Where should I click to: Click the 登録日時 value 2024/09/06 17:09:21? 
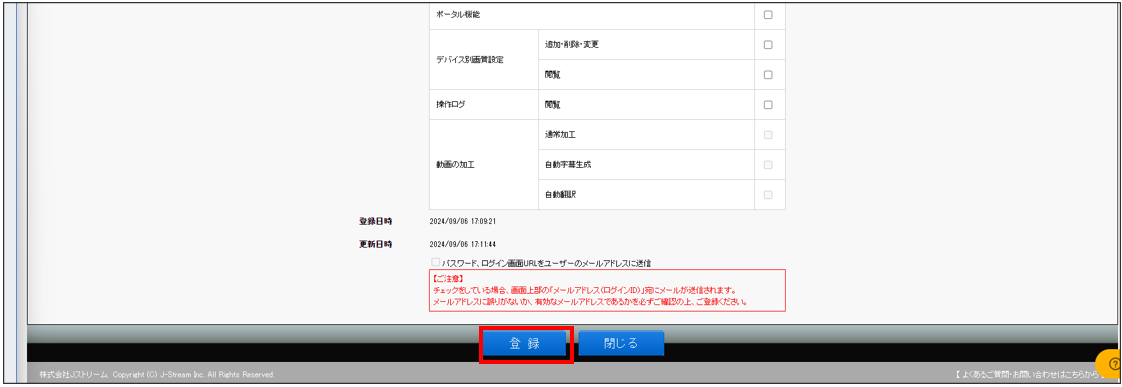pos(463,221)
